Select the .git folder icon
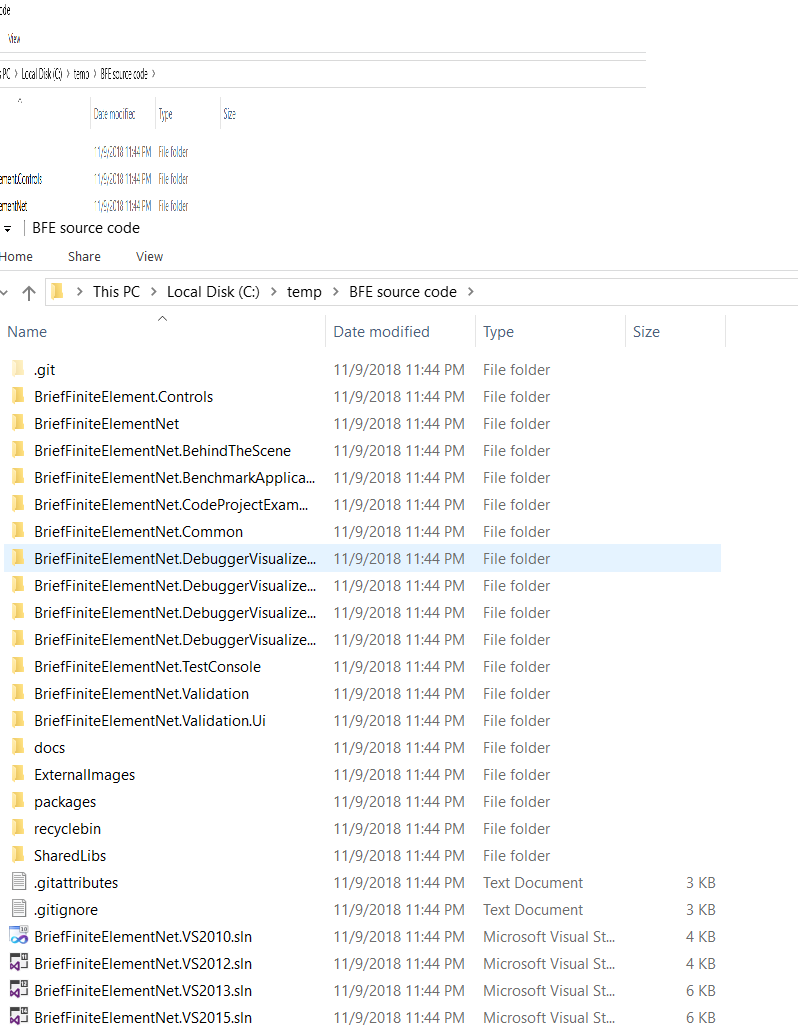This screenshot has height=1034, width=798. coord(18,369)
